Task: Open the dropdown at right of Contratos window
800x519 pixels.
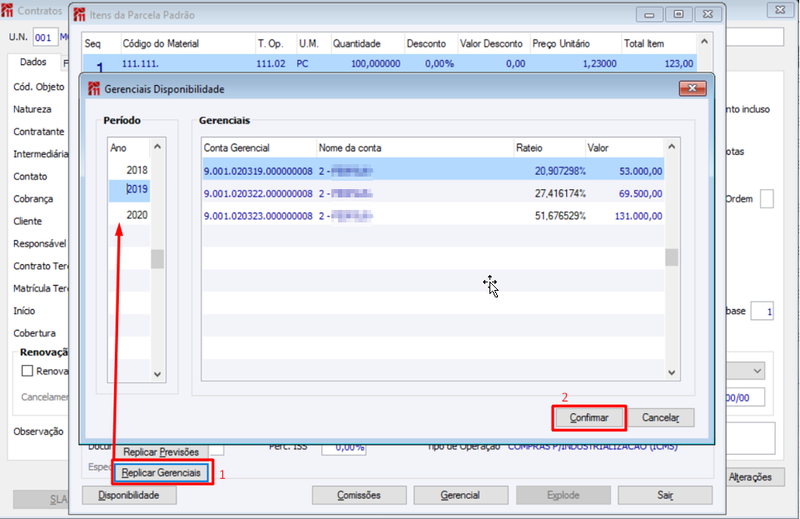Action: pos(758,370)
